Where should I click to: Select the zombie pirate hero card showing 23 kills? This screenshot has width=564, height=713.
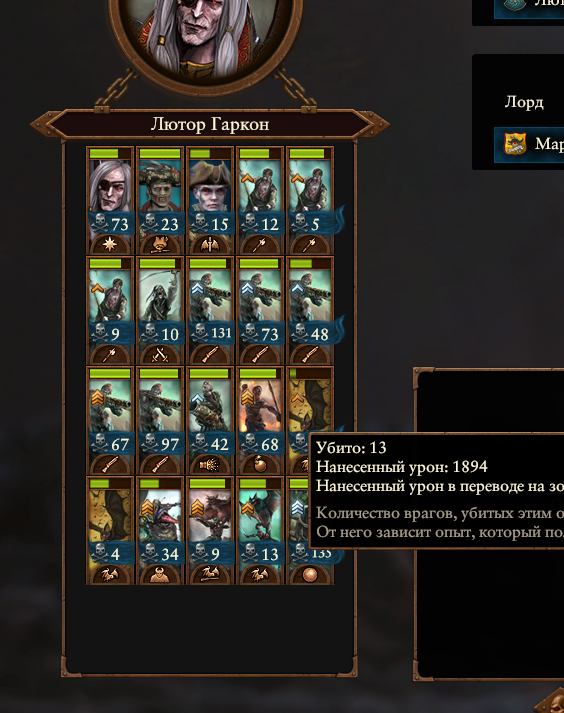tap(160, 200)
